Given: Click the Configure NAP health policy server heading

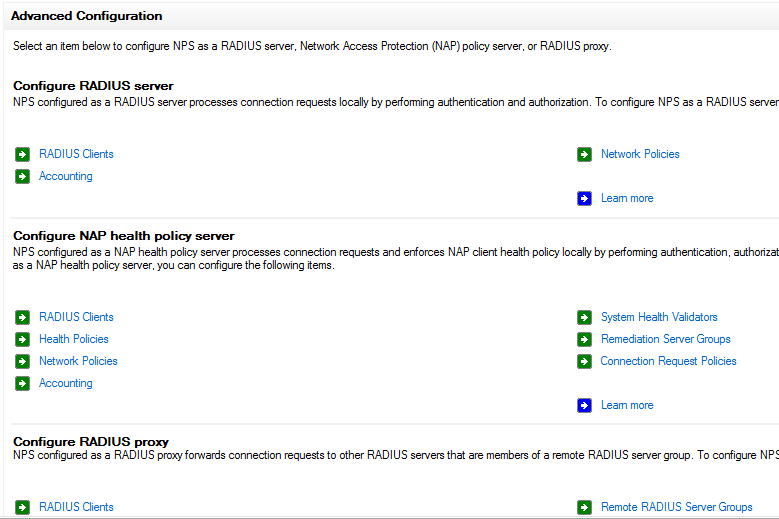Looking at the screenshot, I should point(124,235).
